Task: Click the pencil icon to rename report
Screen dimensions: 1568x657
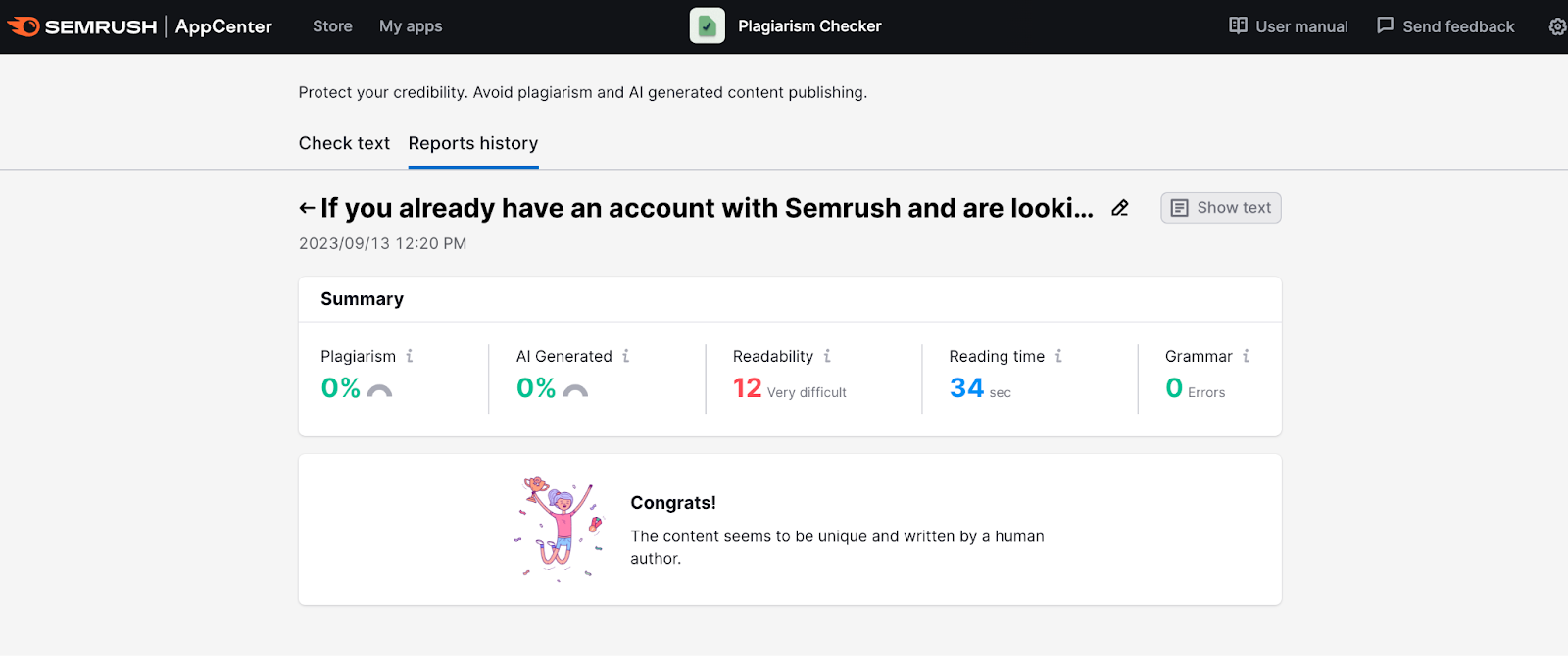Action: click(x=1120, y=208)
